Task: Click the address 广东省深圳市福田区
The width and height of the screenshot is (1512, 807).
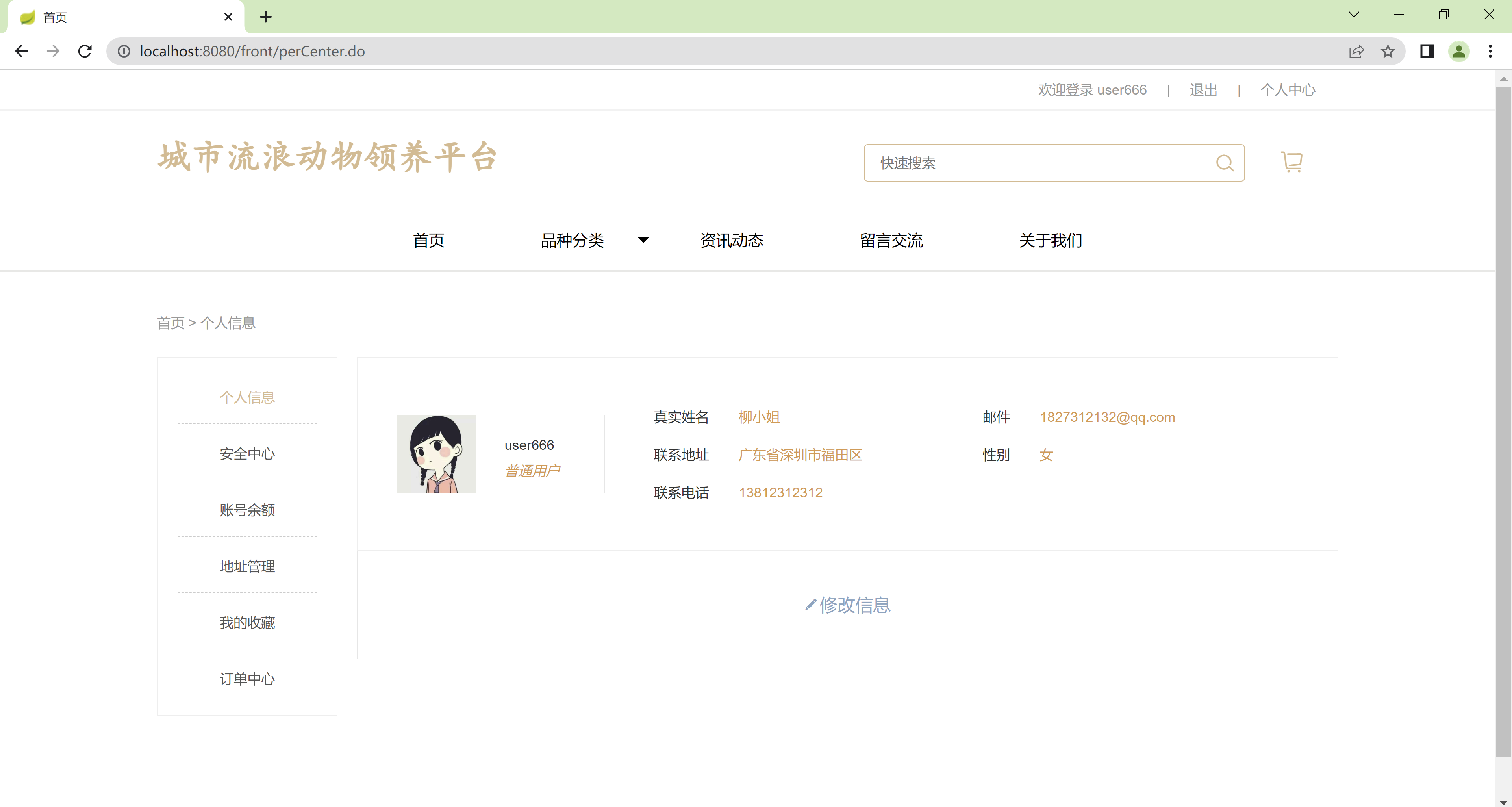Action: pyautogui.click(x=800, y=455)
